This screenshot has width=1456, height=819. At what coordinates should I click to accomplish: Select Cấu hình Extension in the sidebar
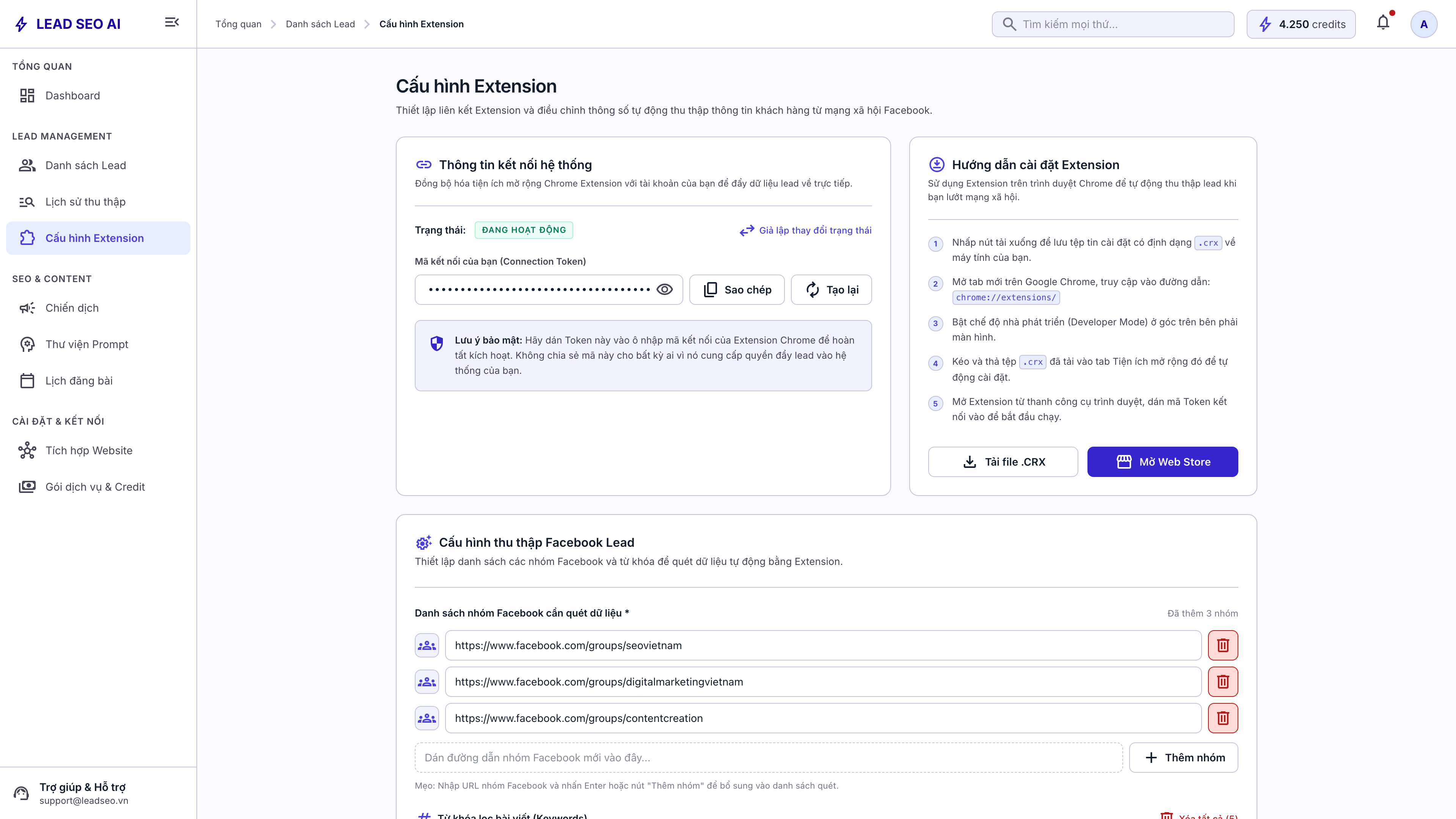click(x=98, y=238)
